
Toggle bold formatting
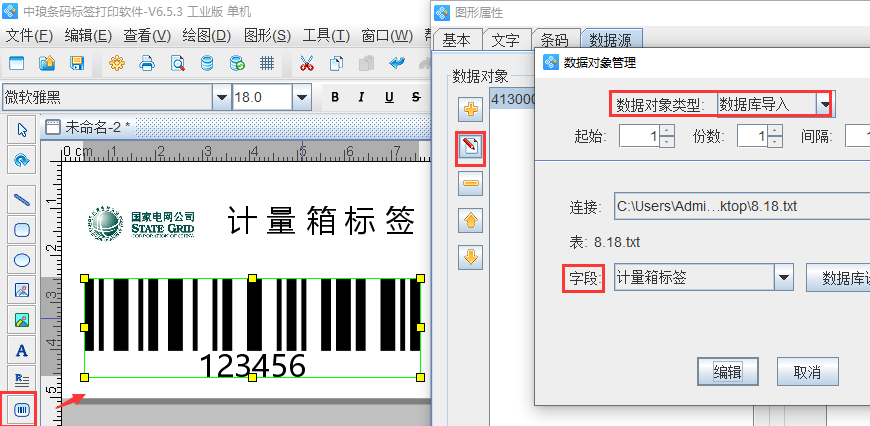click(335, 97)
